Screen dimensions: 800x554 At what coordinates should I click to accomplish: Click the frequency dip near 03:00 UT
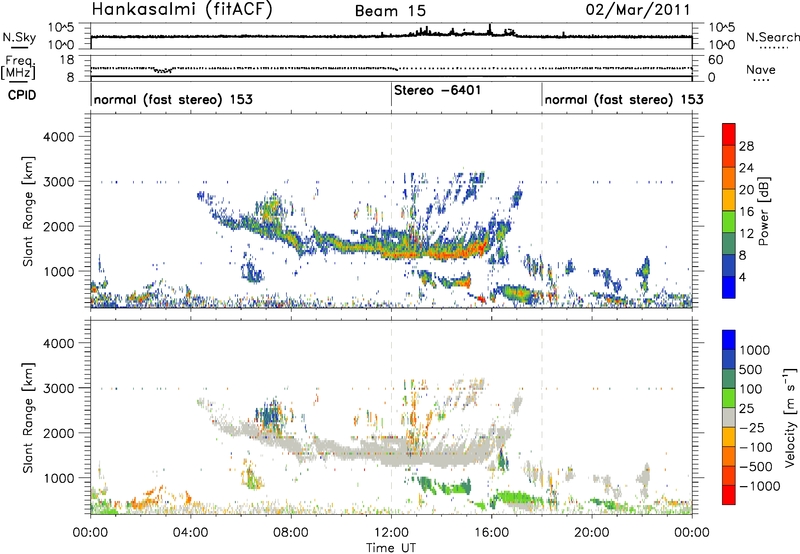click(163, 70)
